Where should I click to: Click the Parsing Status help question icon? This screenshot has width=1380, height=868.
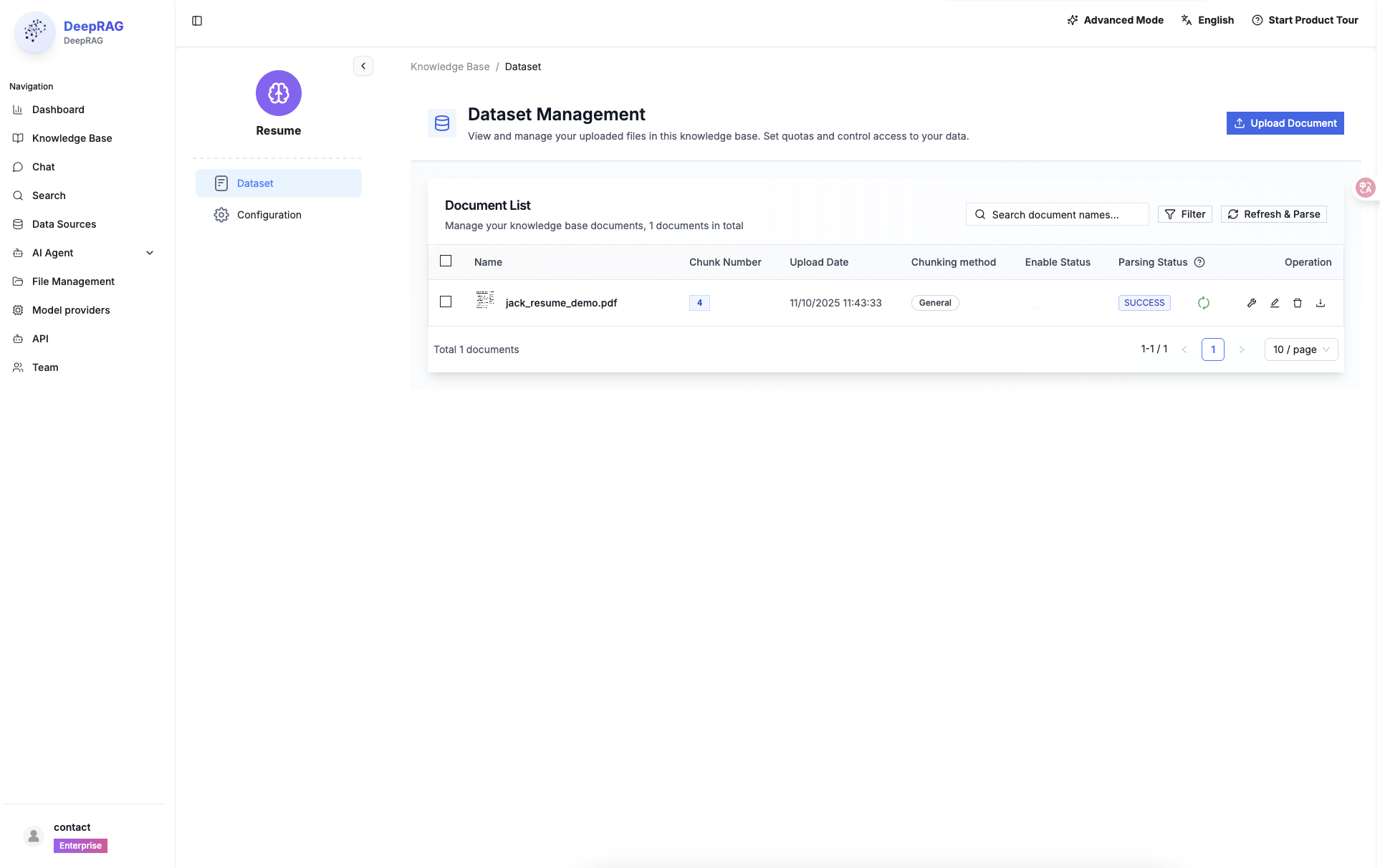(x=1199, y=262)
